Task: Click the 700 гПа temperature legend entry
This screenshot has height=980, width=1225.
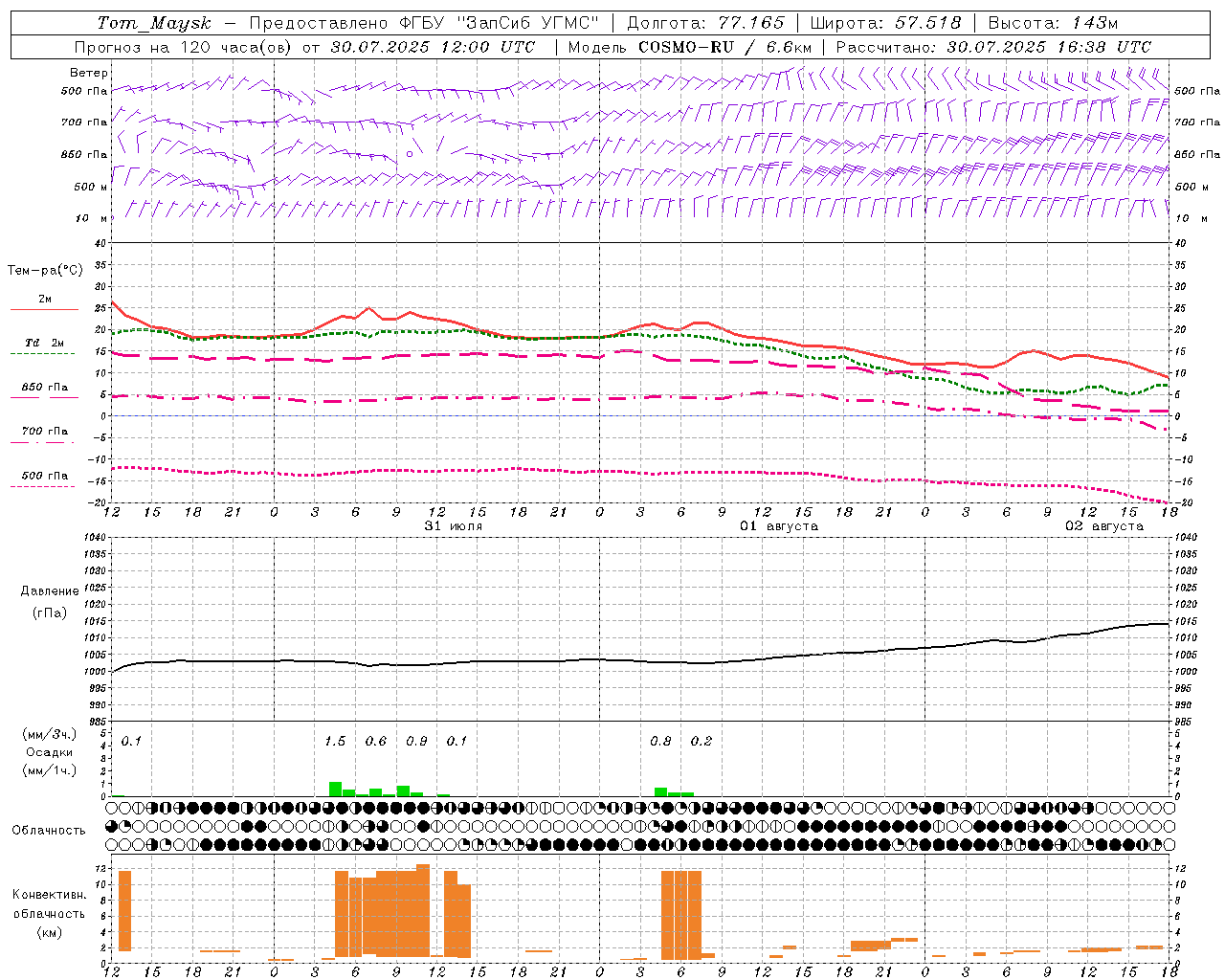Action: [45, 431]
